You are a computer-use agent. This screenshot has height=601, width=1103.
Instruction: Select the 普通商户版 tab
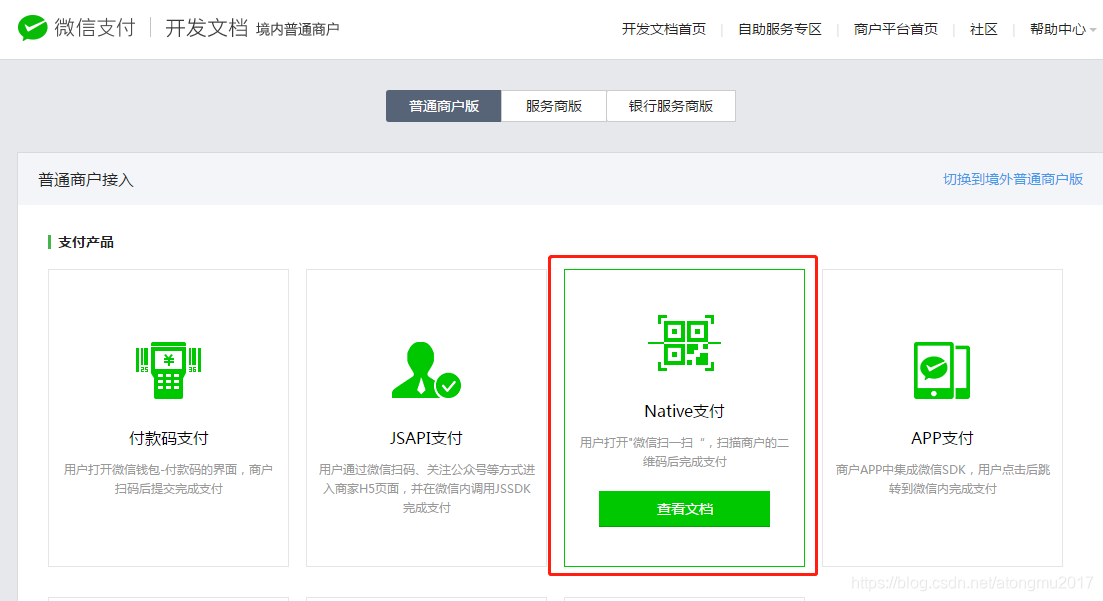coord(443,106)
